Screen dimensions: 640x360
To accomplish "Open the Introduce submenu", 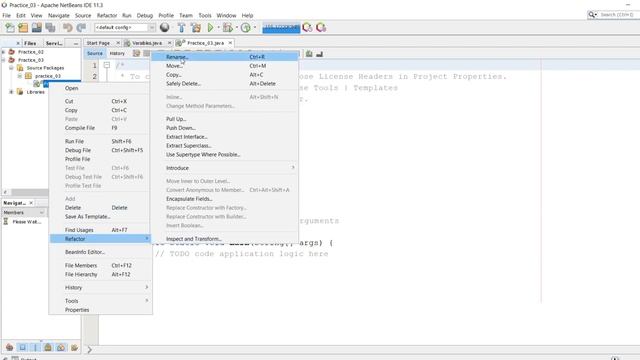I will (x=225, y=168).
